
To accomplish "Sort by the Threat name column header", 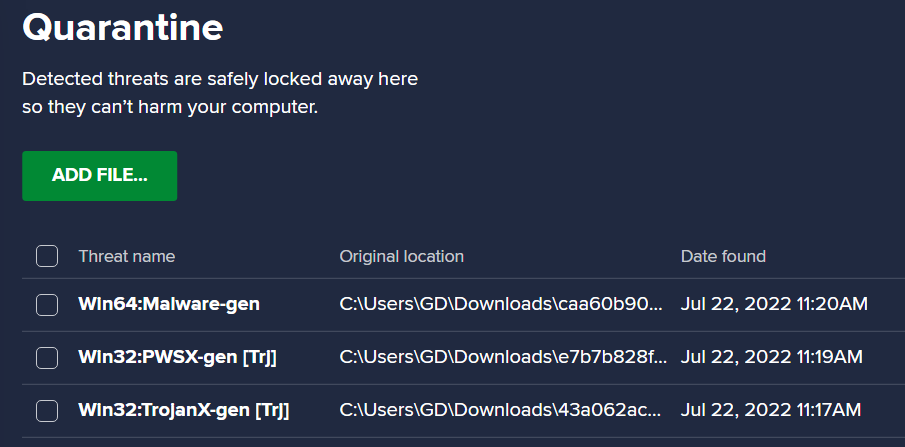I will pyautogui.click(x=126, y=256).
